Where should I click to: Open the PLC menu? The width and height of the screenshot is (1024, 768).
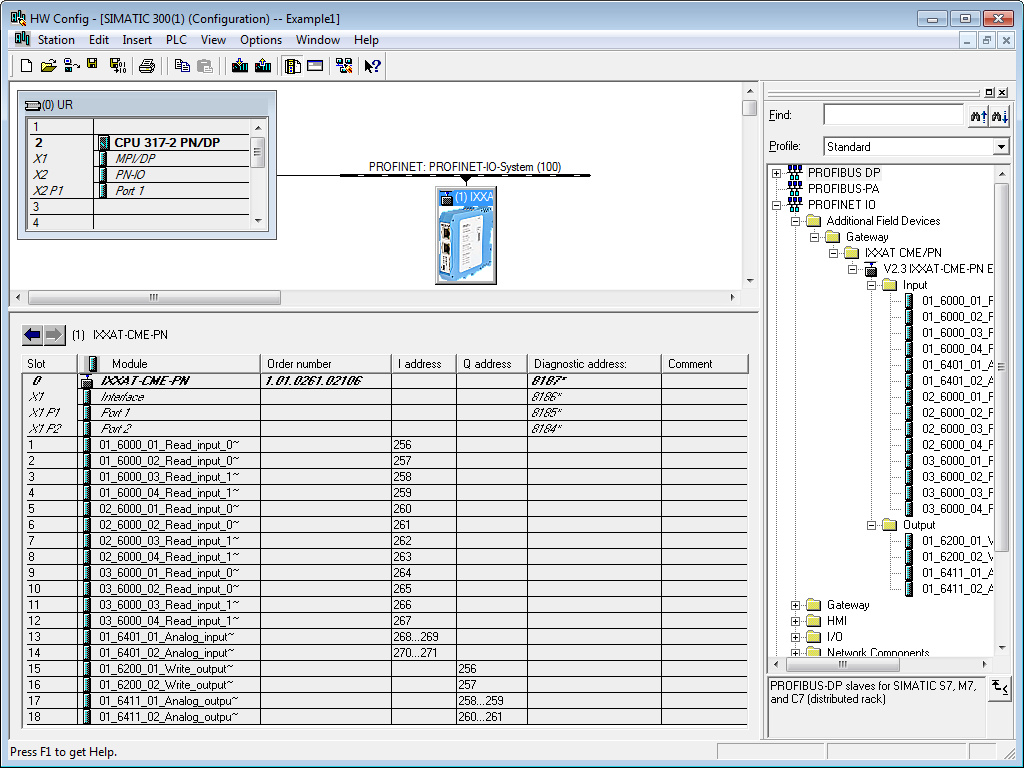tap(176, 40)
